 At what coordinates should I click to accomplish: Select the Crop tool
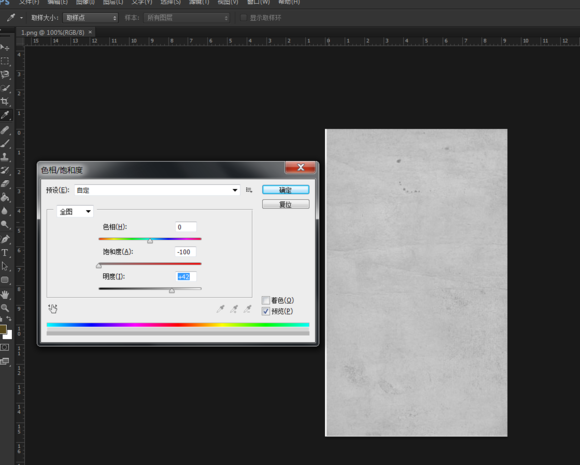click(x=5, y=101)
